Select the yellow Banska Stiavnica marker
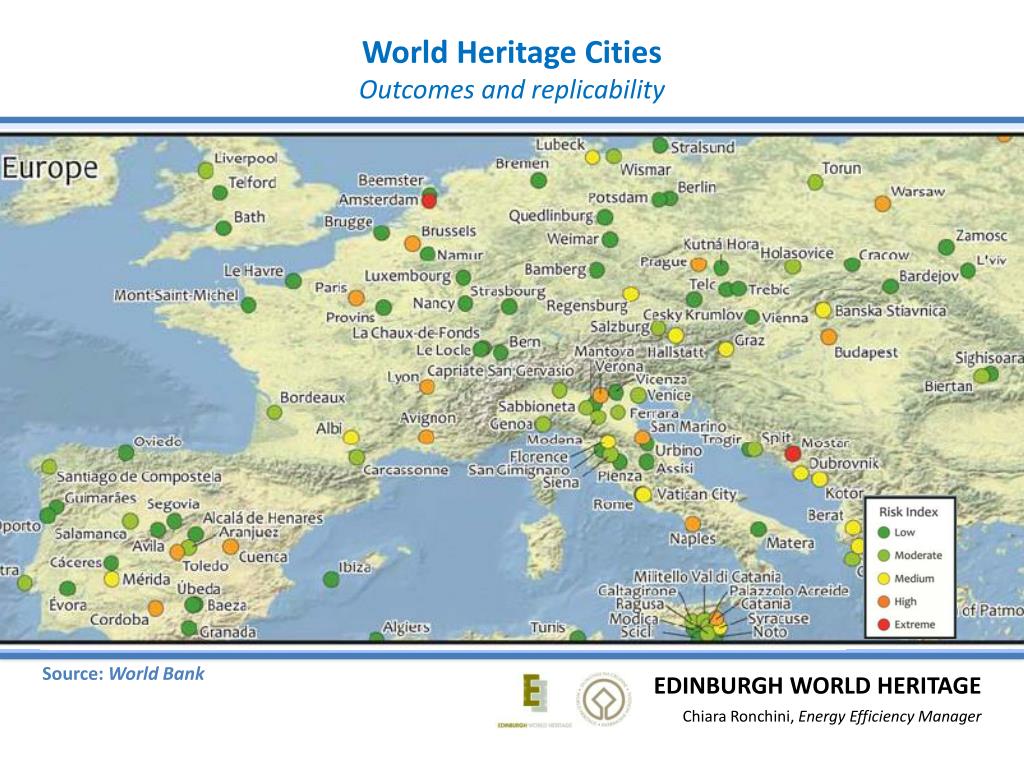The height and width of the screenshot is (768, 1024). click(x=824, y=310)
